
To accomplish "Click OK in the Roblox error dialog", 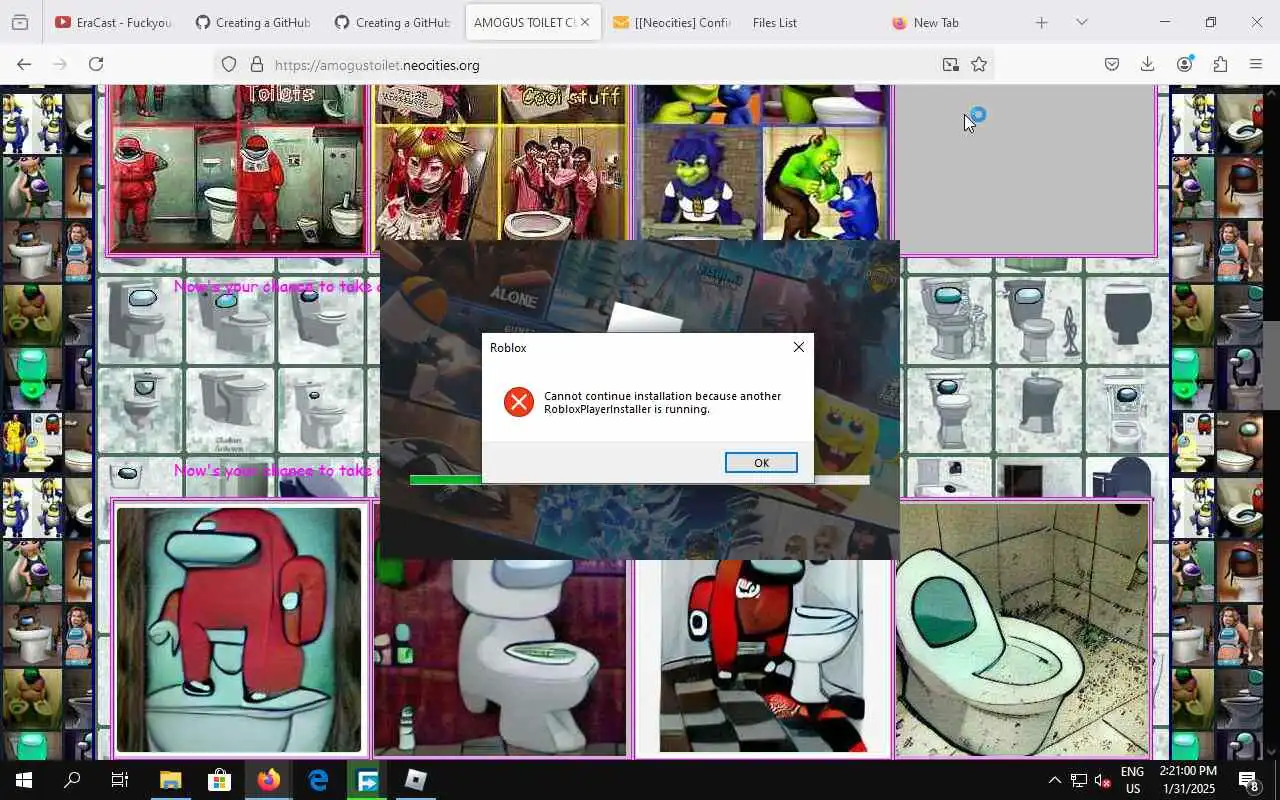I will 761,462.
